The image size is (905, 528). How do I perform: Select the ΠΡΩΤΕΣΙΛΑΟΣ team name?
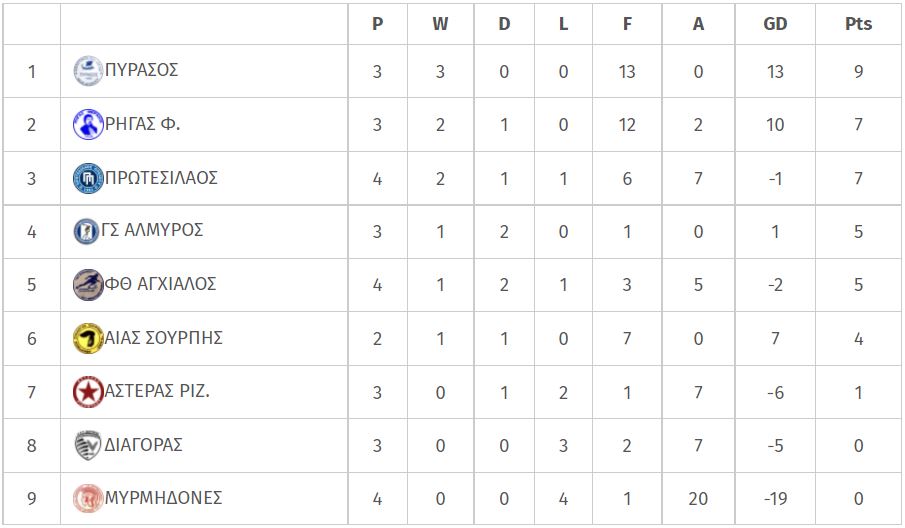[x=161, y=177]
